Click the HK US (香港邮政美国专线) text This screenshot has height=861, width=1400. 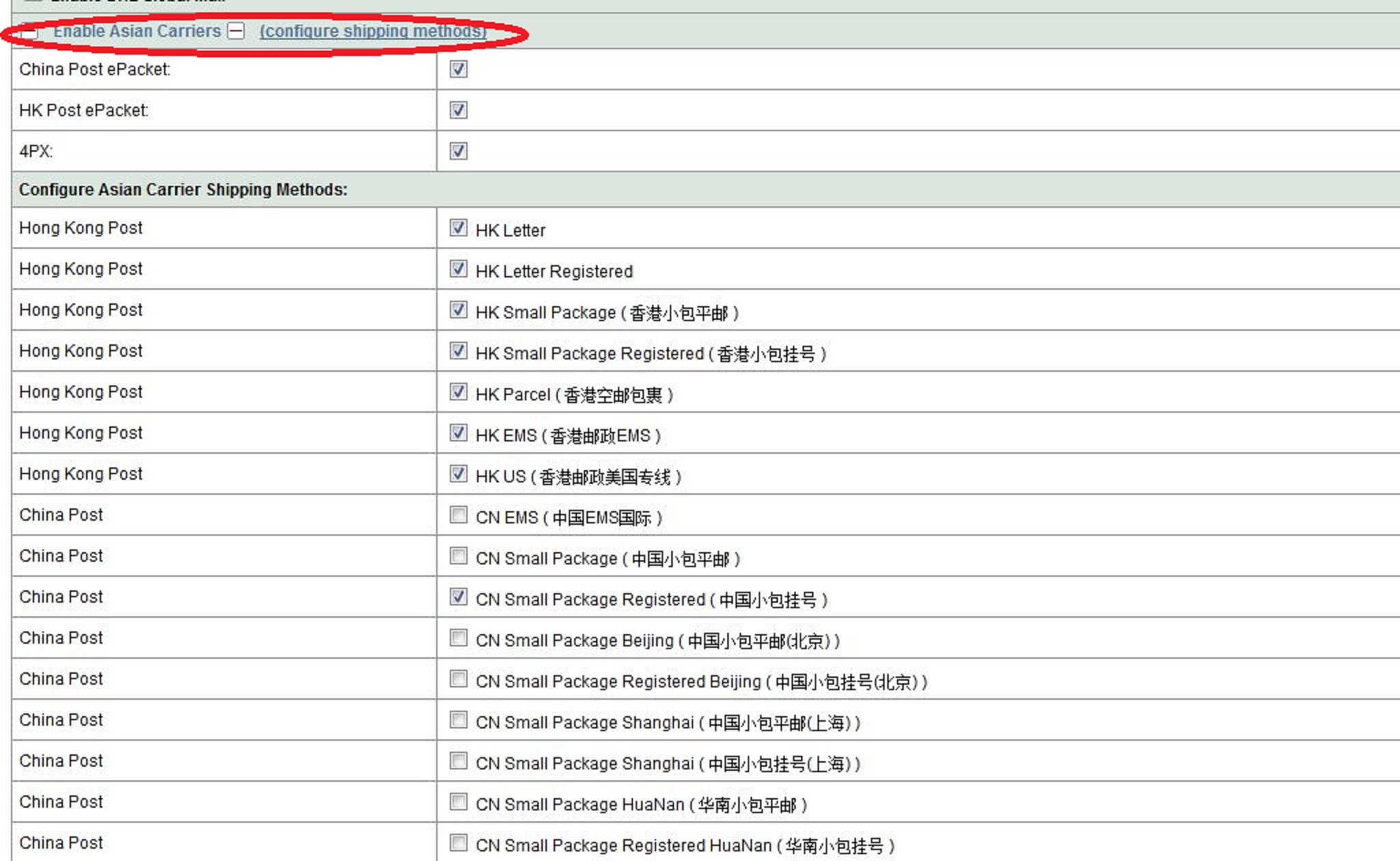(578, 476)
